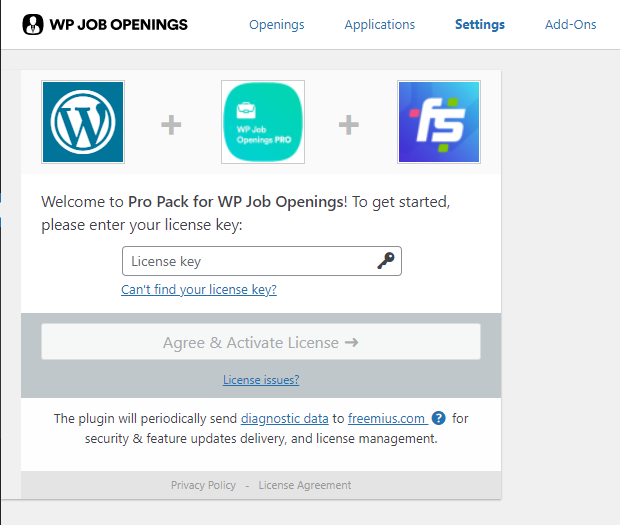Viewport: 620px width, 525px height.
Task: Click plus sign between WordPress and PRO logos
Action: 171,125
